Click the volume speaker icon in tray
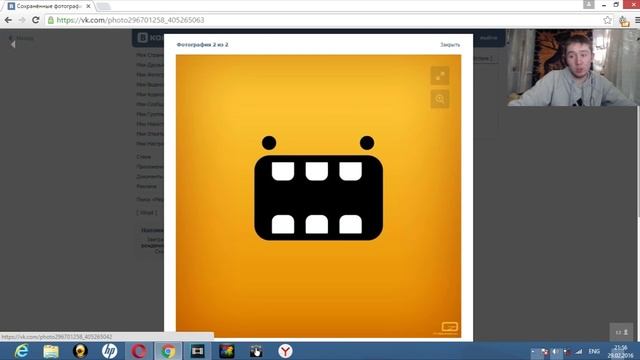The image size is (640, 360). pyautogui.click(x=556, y=351)
